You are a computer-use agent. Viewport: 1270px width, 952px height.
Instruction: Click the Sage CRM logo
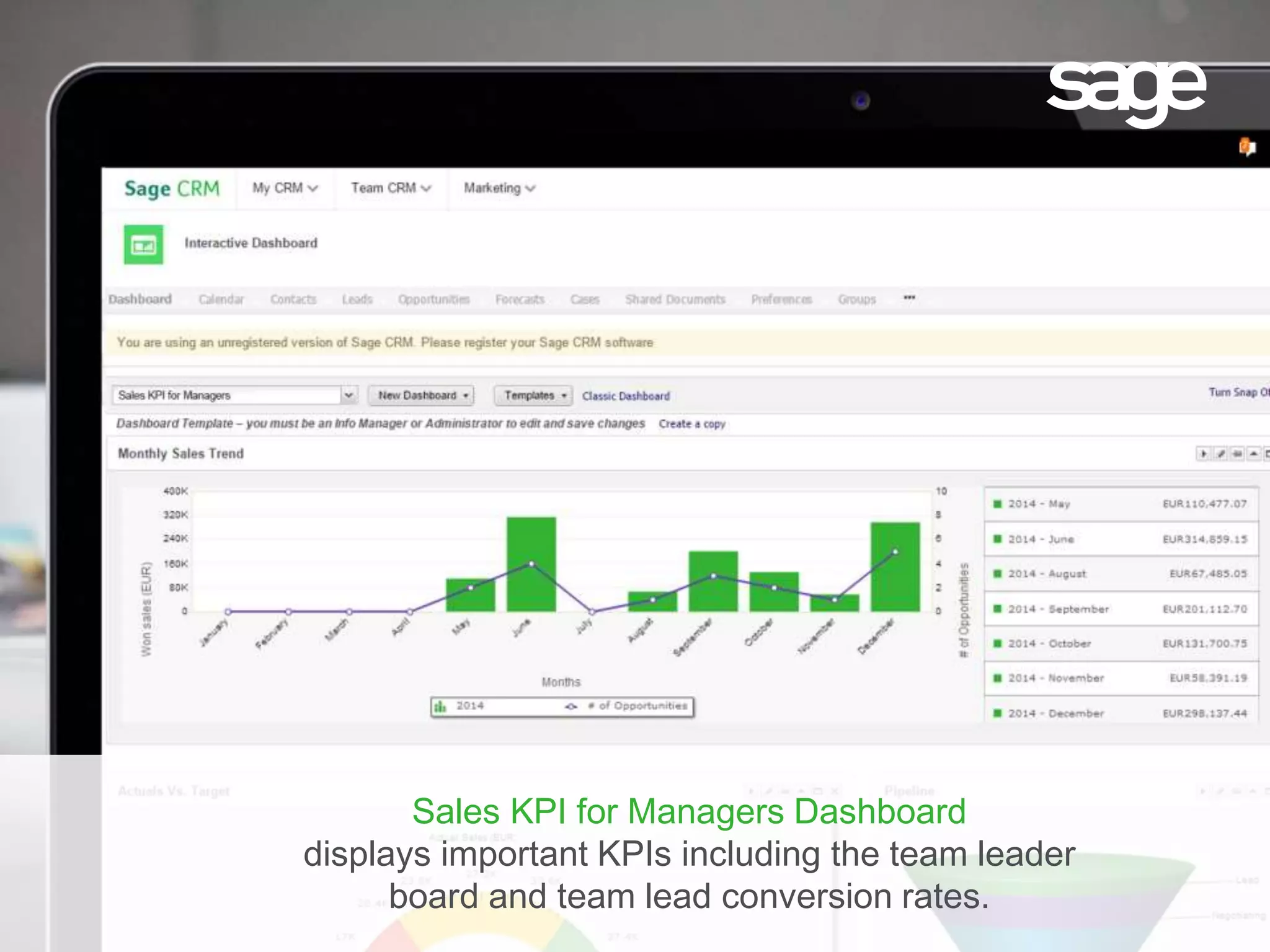click(172, 188)
